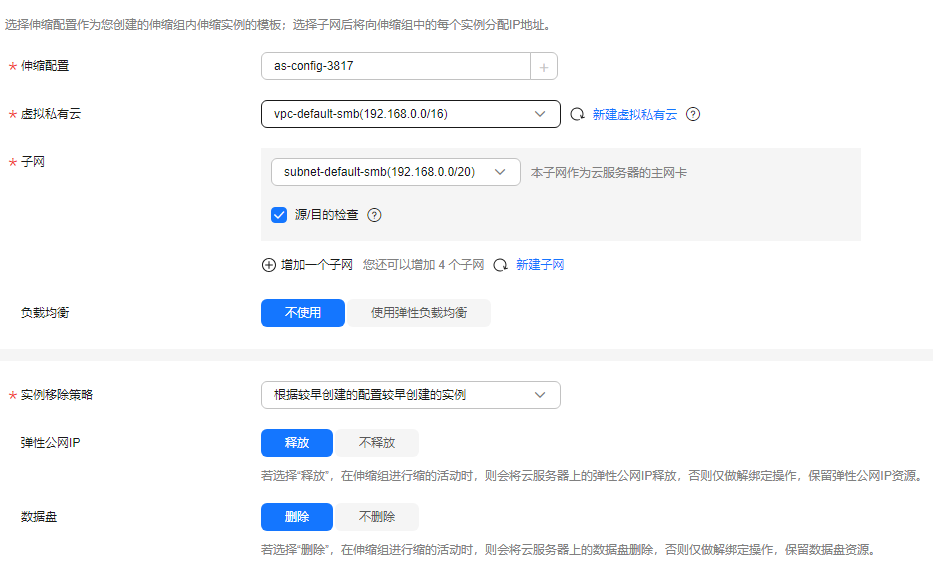Choose 不释放 for 弹性公网IP
This screenshot has width=933, height=572.
click(x=377, y=443)
